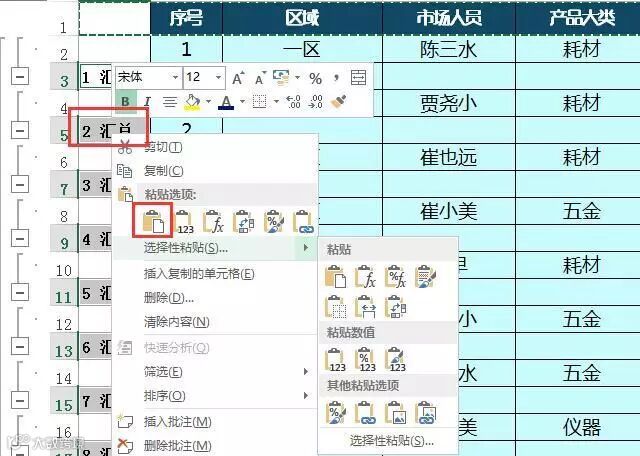640x456 pixels.
Task: Click the Linked Picture icon under 其他粘贴选项
Action: 425,412
